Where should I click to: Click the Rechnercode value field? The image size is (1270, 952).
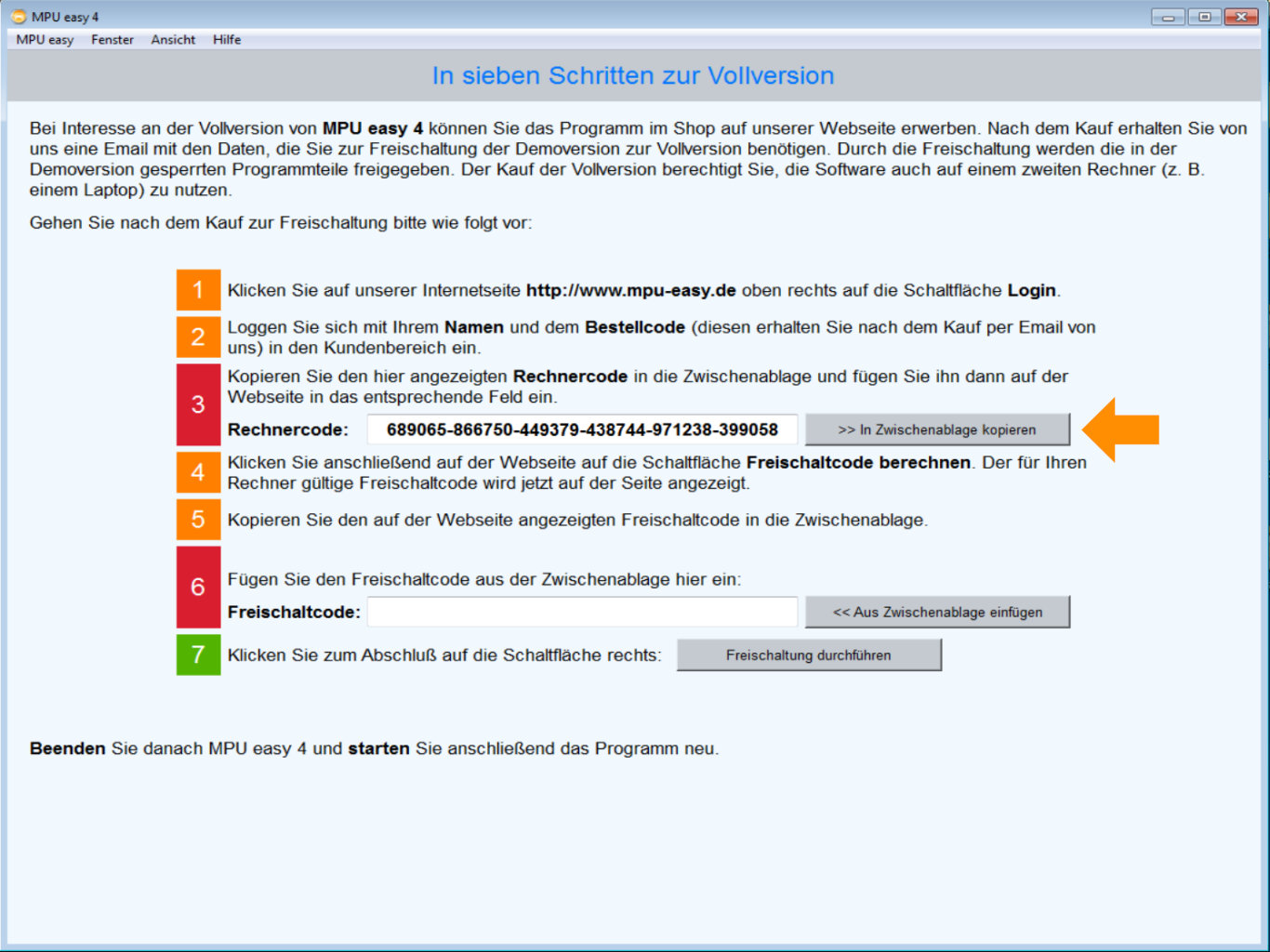582,430
